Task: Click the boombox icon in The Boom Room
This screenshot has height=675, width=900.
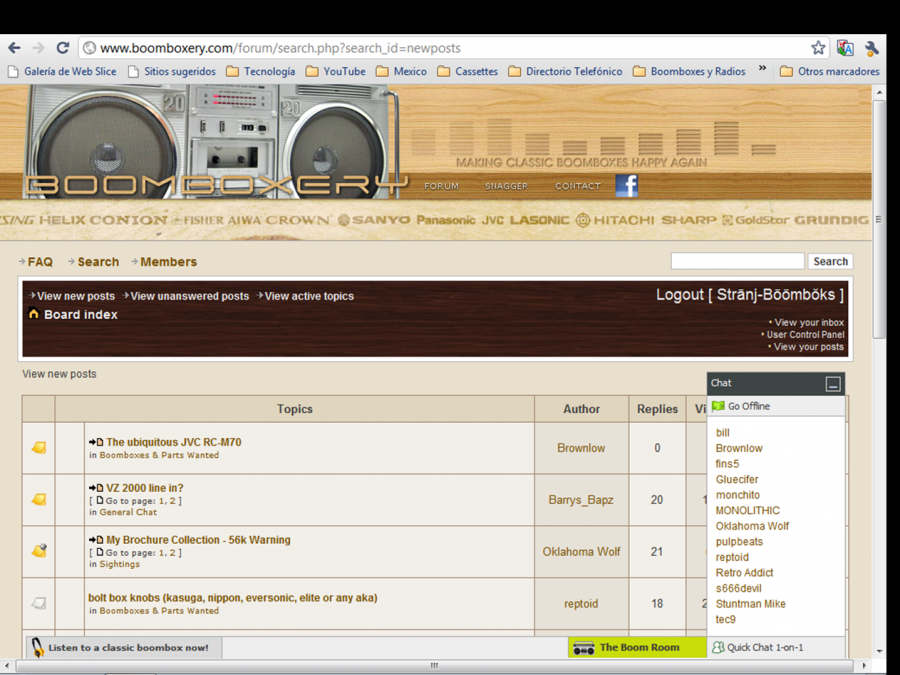Action: (x=584, y=648)
